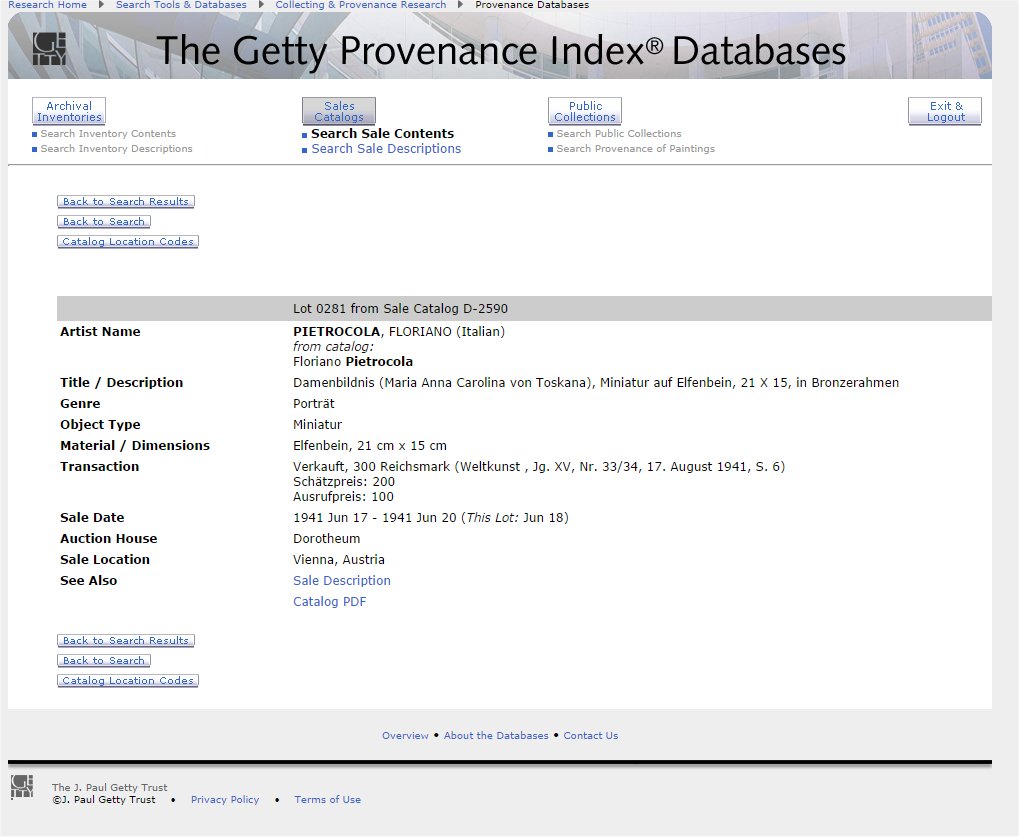Viewport: 1019px width, 837px height.
Task: Open the Sales Catalogs section
Action: click(339, 111)
